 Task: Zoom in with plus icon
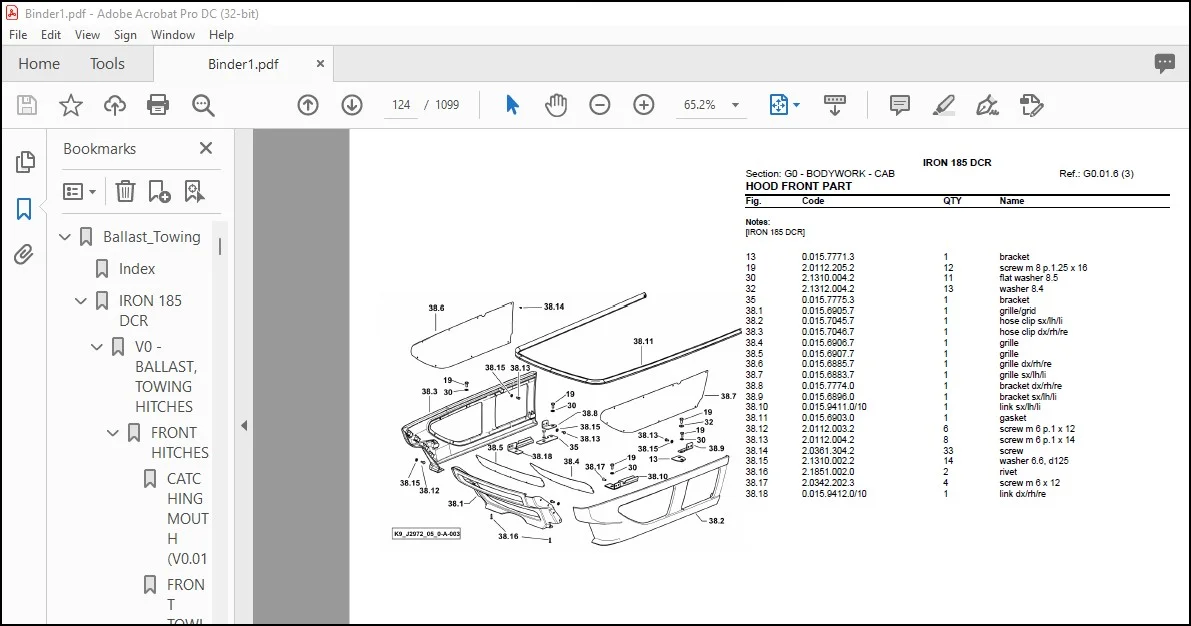643,105
